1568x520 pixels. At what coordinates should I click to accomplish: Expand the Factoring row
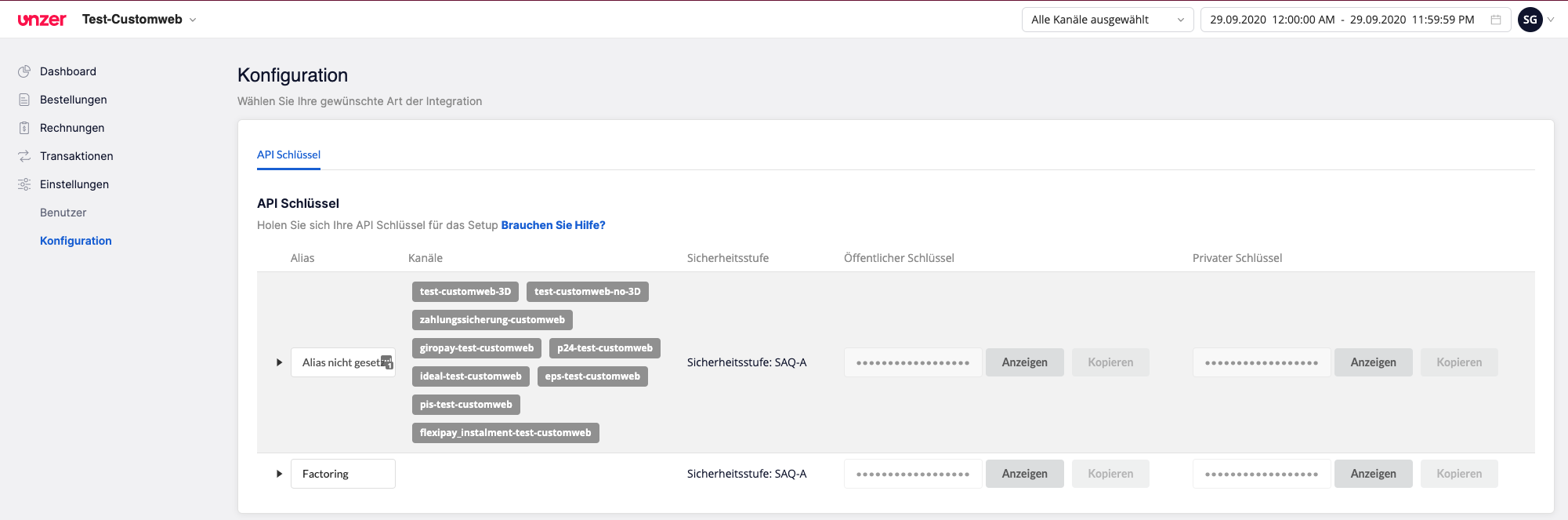pos(279,474)
